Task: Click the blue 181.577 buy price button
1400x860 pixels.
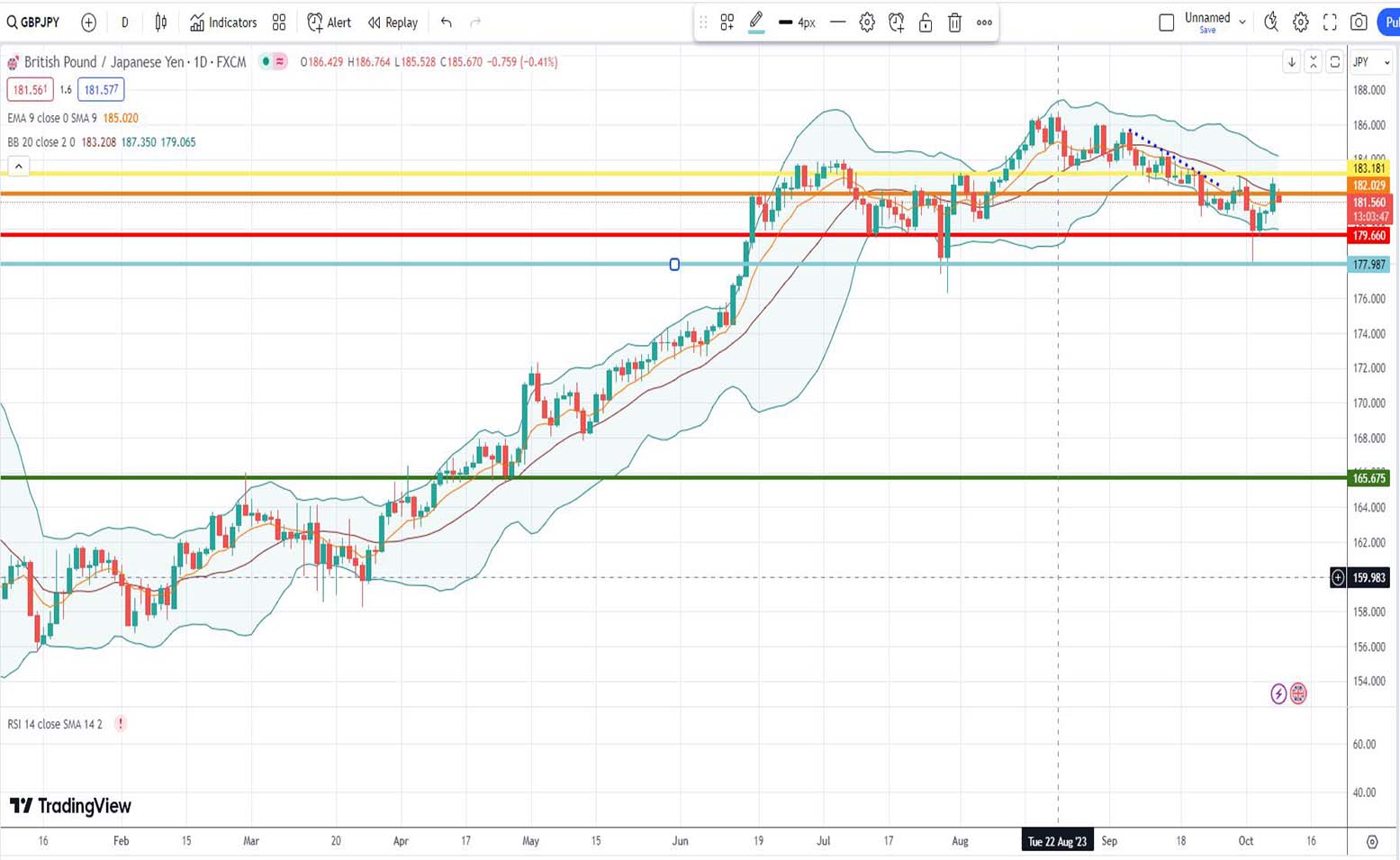Action: [x=101, y=90]
